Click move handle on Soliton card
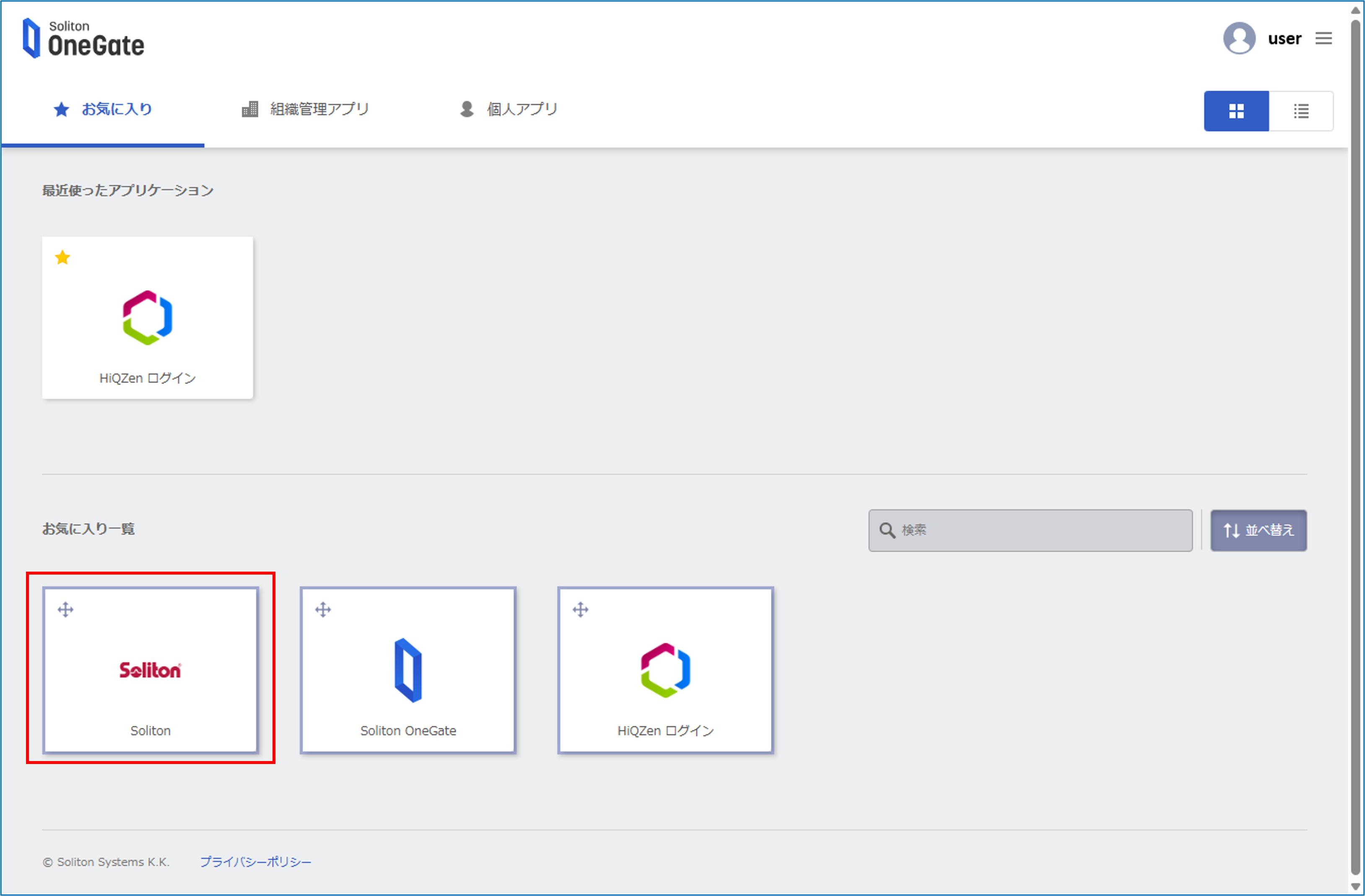1365x896 pixels. [x=65, y=609]
